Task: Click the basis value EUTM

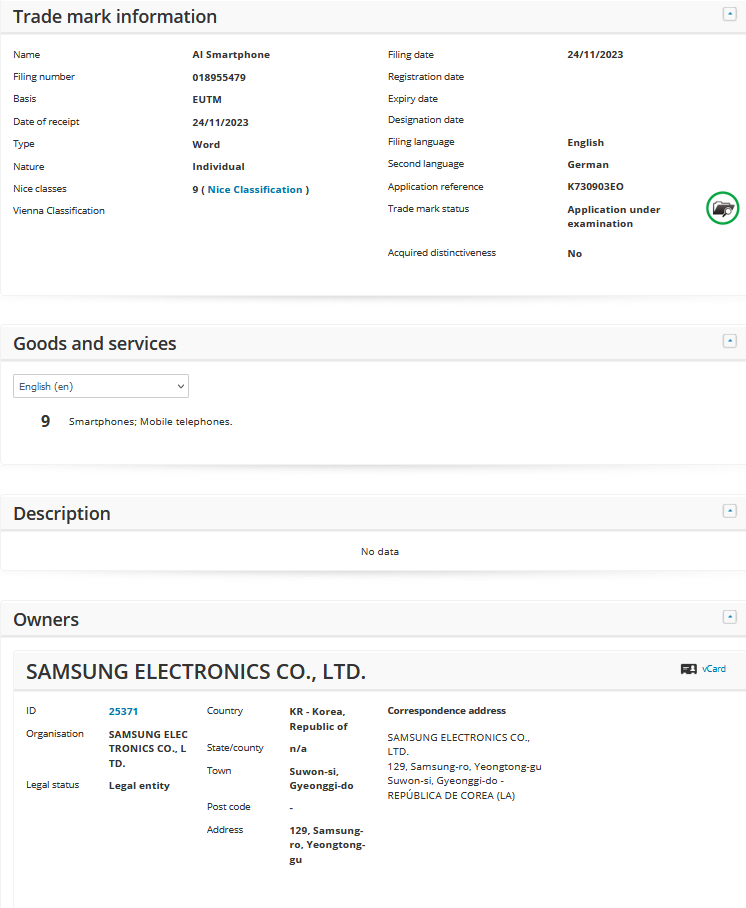Action: [x=207, y=100]
